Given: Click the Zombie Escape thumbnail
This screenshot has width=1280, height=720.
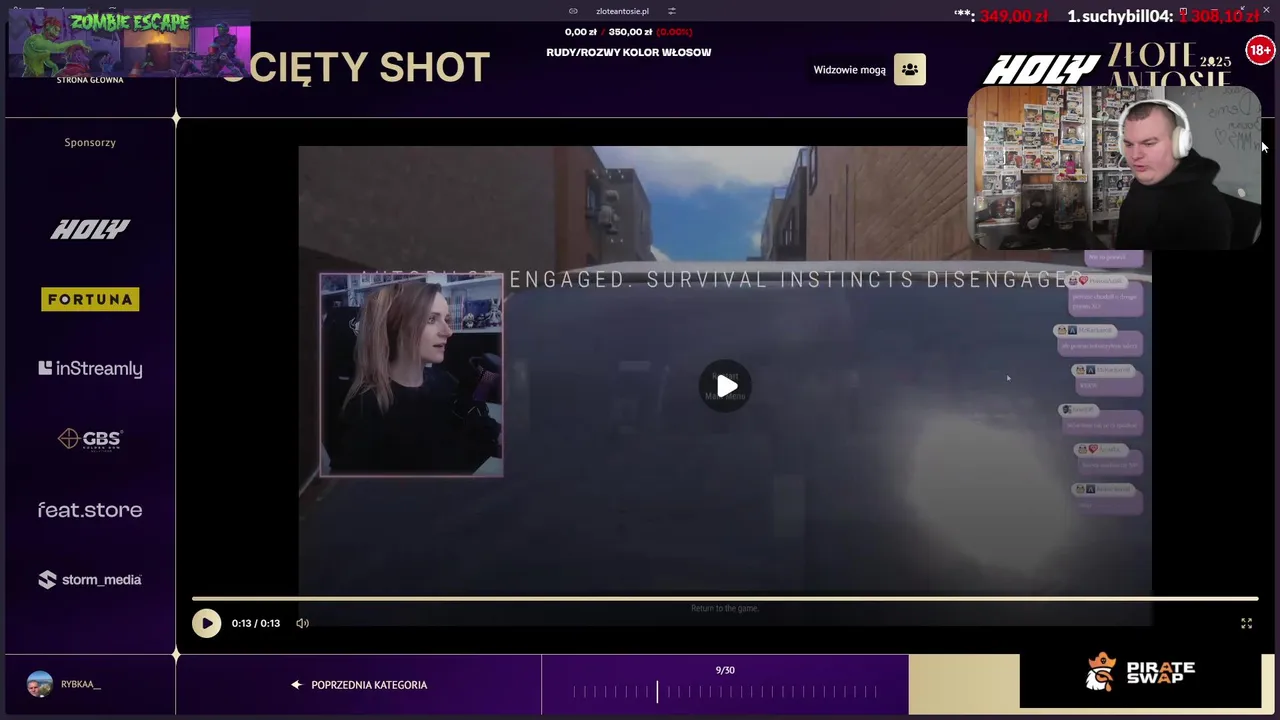Looking at the screenshot, I should pos(130,41).
